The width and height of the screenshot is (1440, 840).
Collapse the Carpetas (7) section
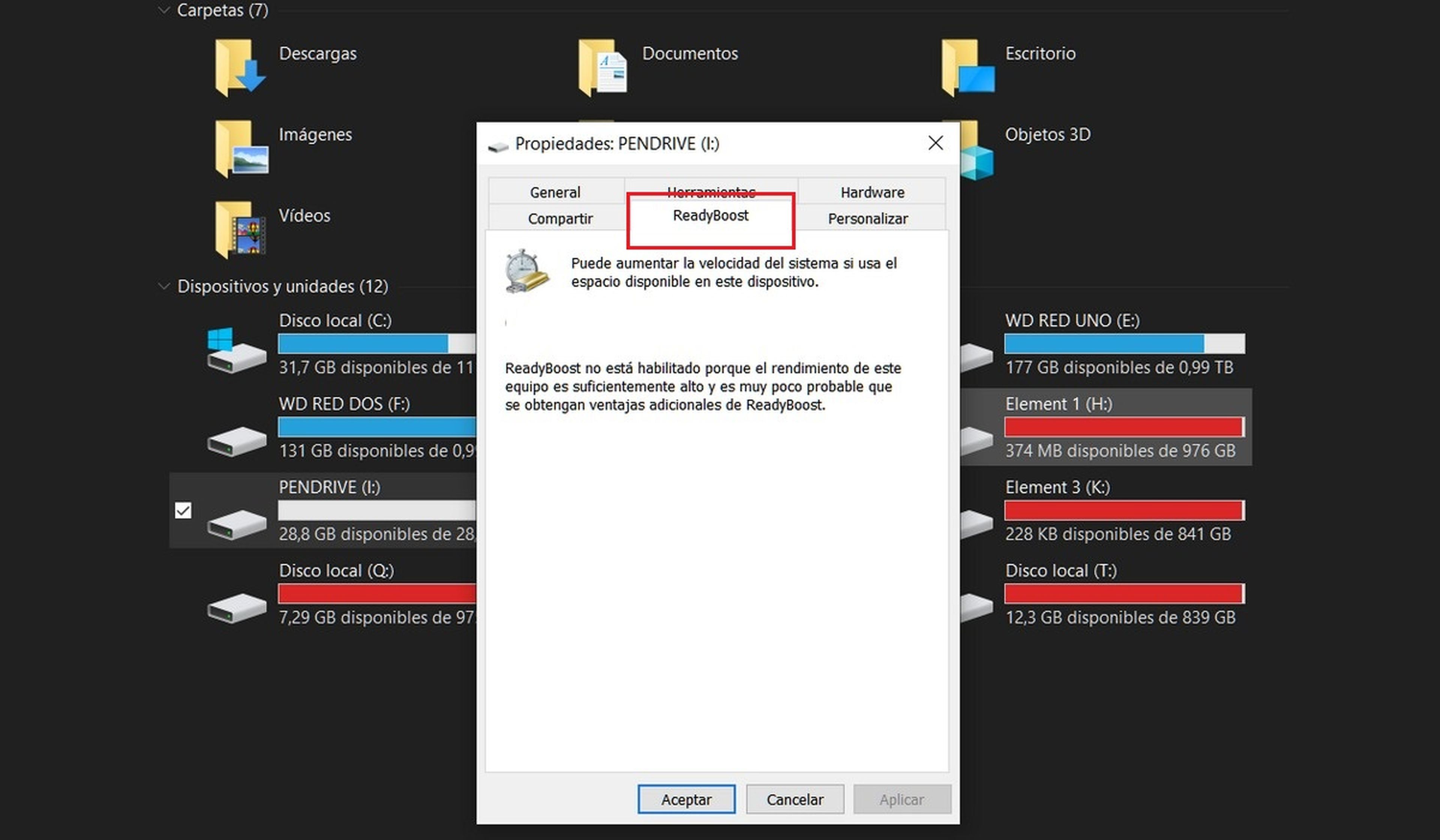[x=164, y=10]
